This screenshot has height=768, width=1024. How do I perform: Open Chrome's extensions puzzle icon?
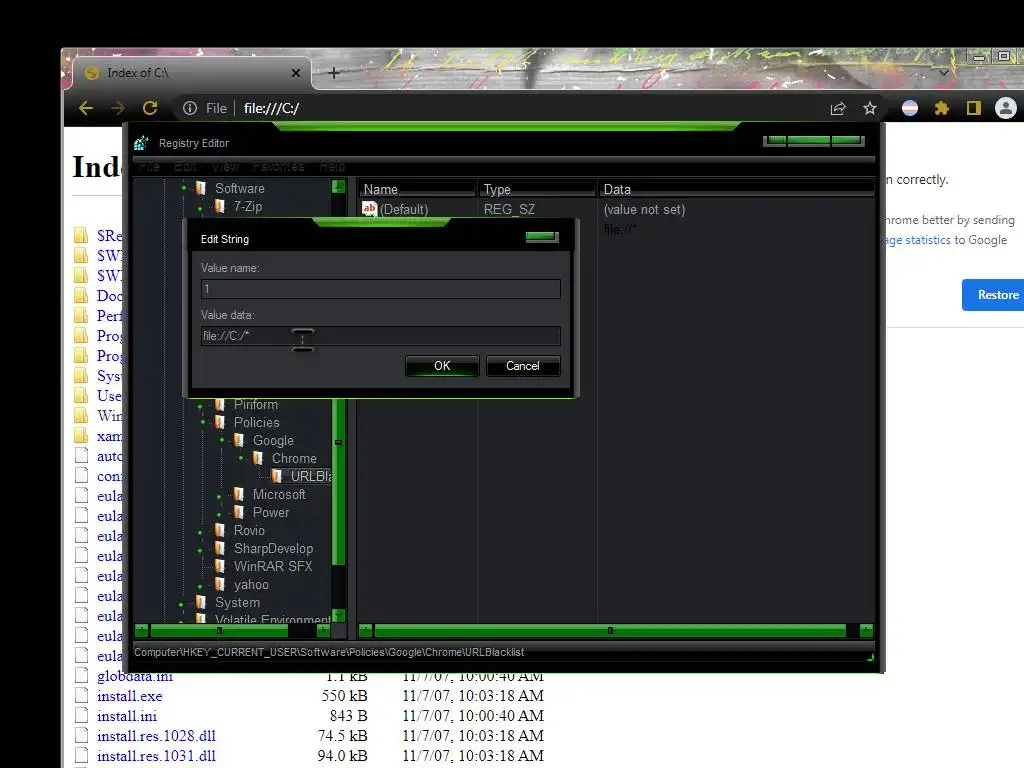[x=941, y=108]
